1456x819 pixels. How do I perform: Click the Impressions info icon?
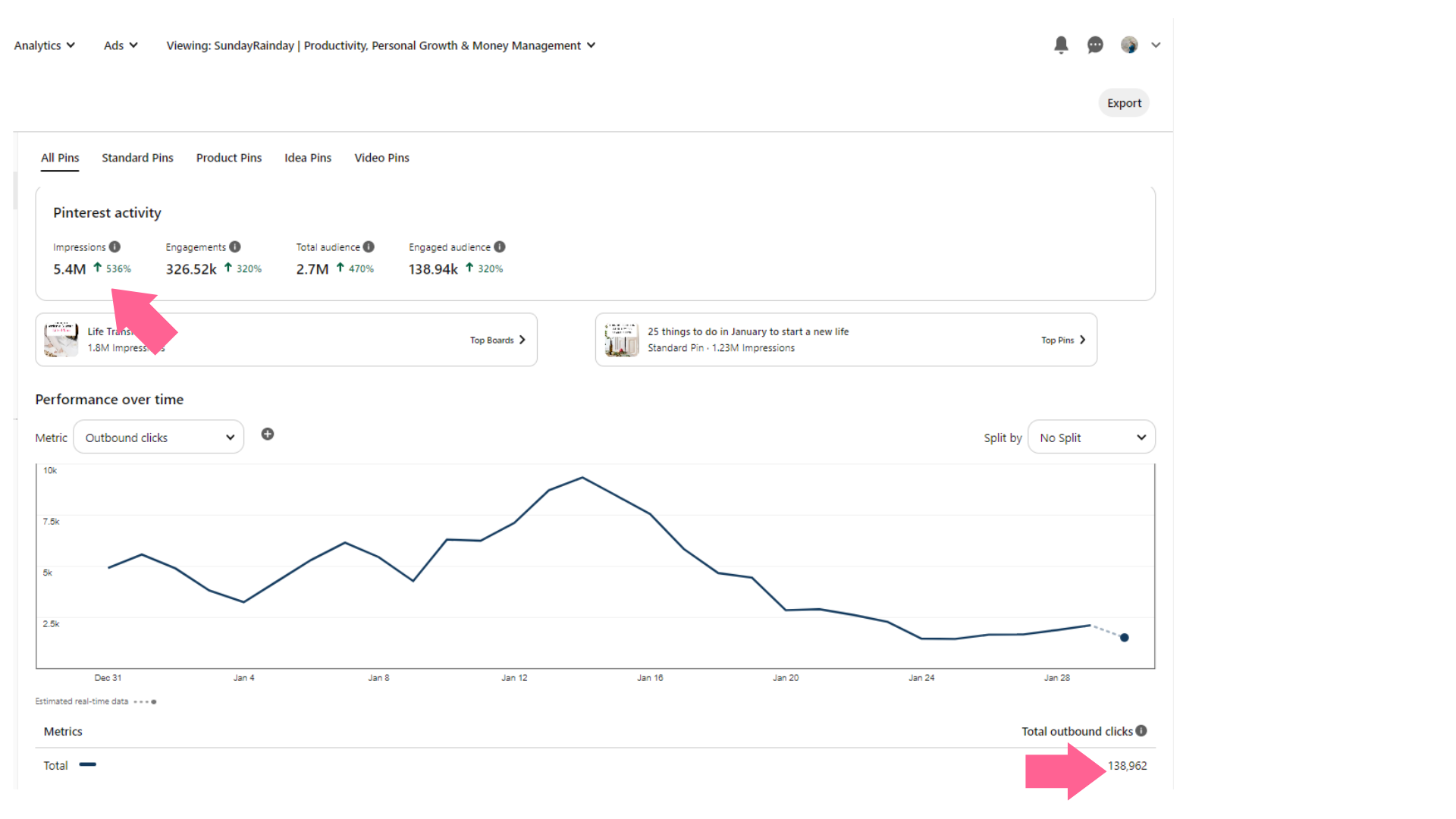tap(115, 247)
